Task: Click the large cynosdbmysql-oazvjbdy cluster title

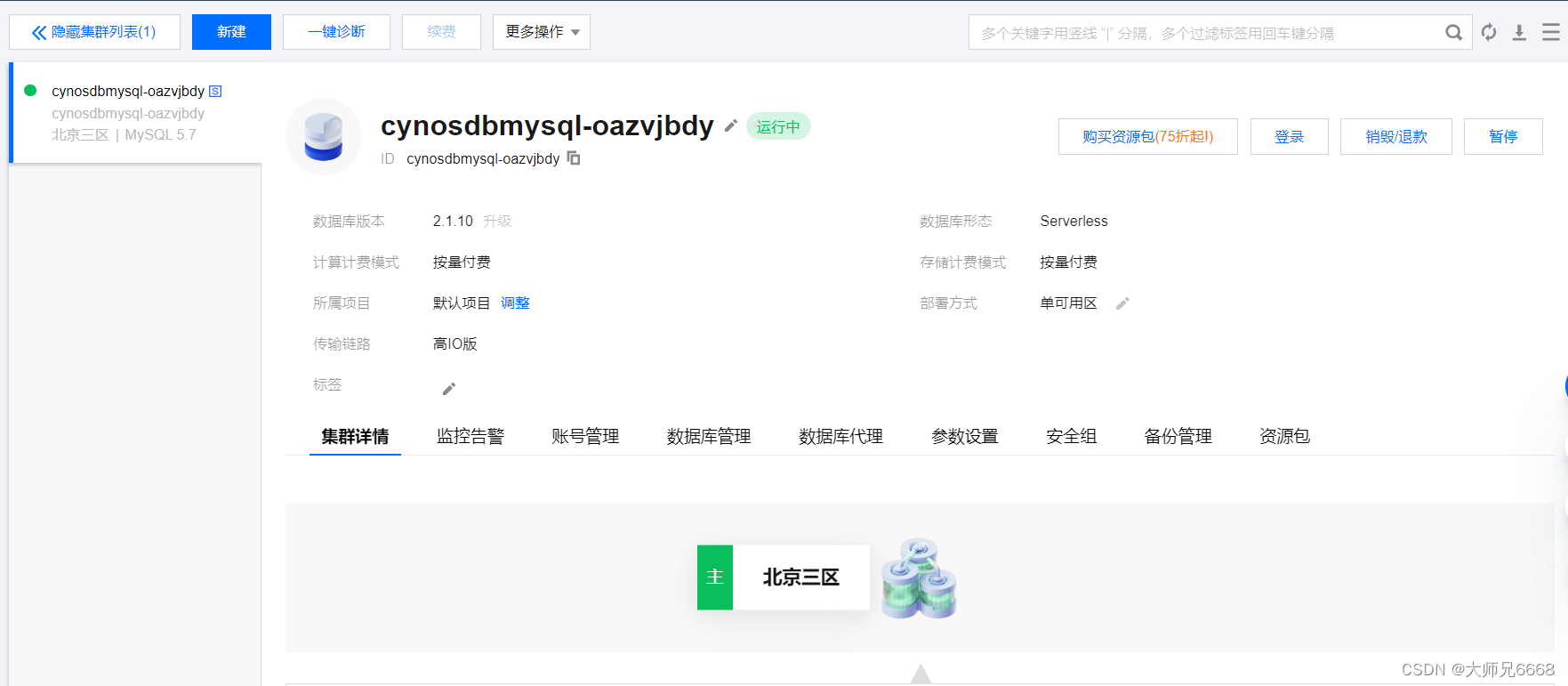Action: [547, 125]
